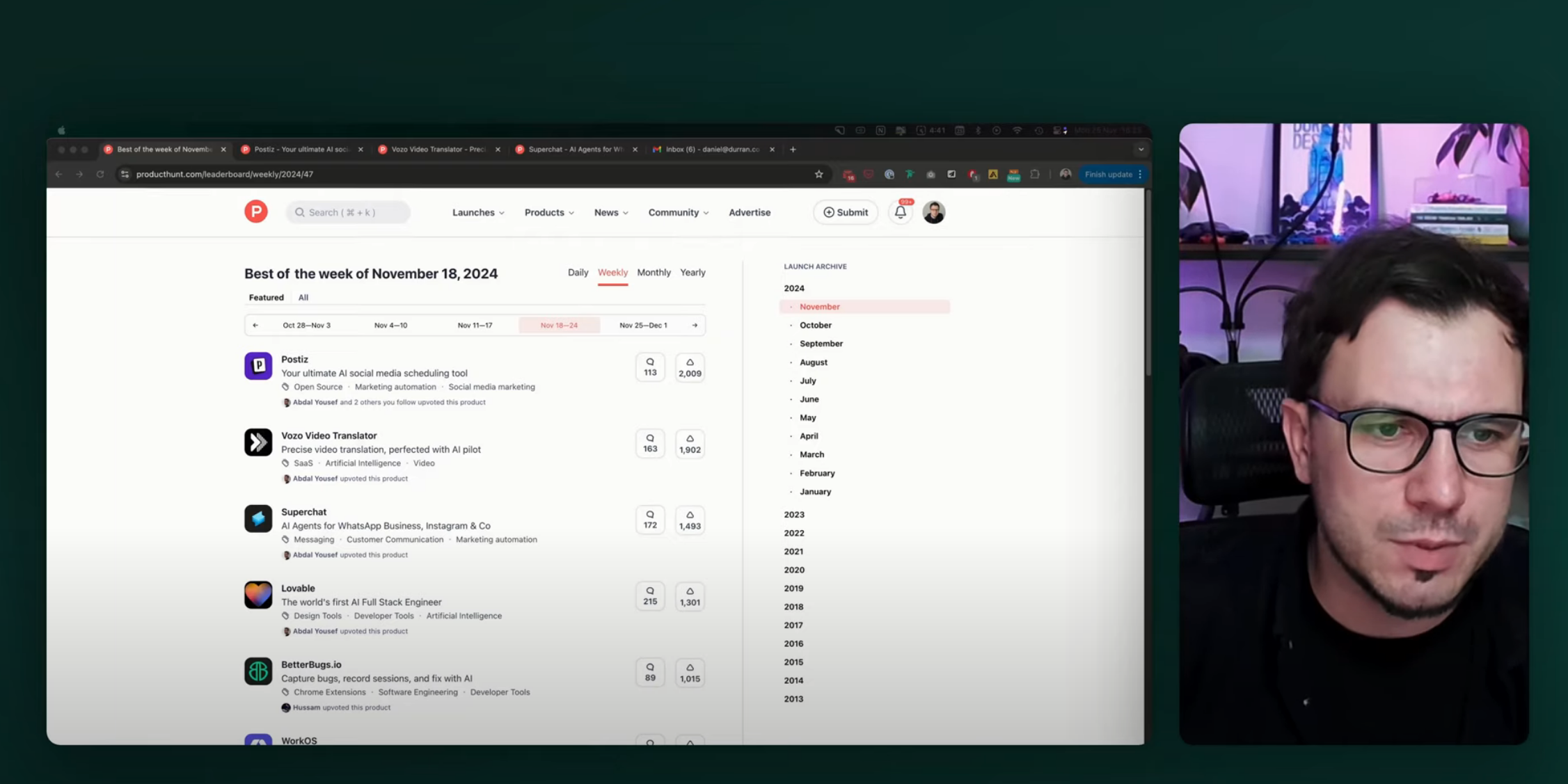Open the user profile avatar
The width and height of the screenshot is (1568, 784).
pos(933,212)
